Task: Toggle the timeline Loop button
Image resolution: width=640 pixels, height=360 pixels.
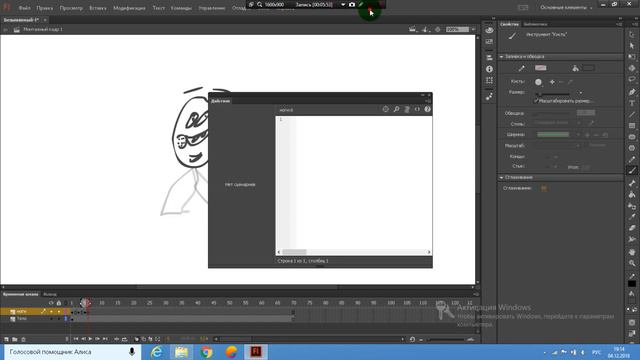Action: [x=124, y=339]
